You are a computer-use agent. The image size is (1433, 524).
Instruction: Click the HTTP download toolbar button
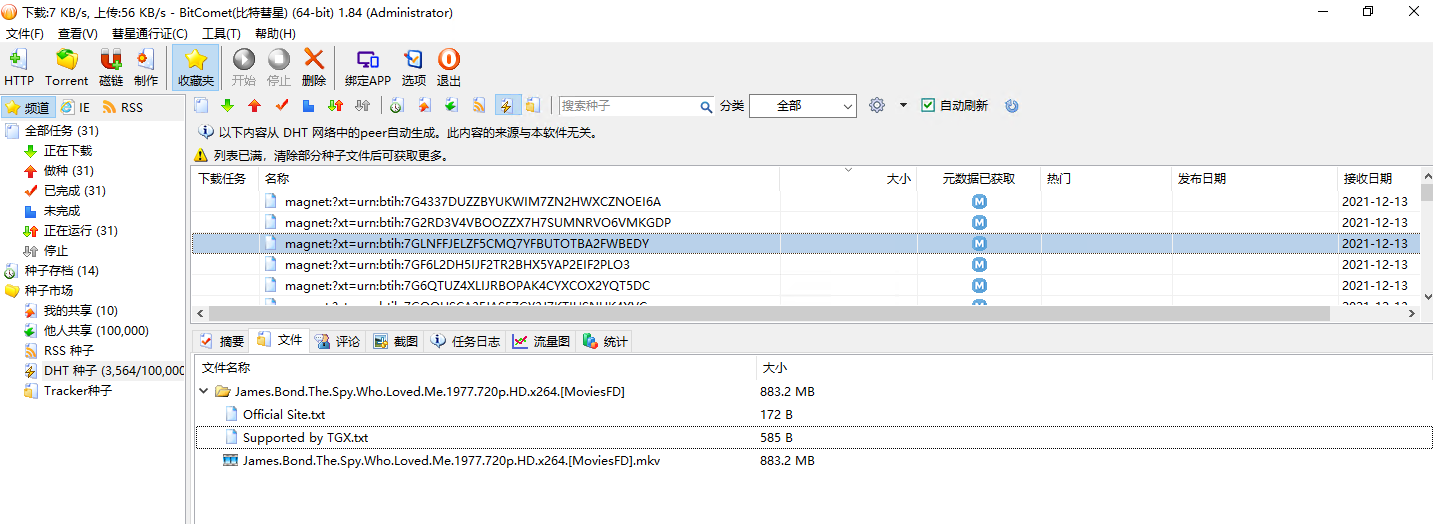[19, 68]
